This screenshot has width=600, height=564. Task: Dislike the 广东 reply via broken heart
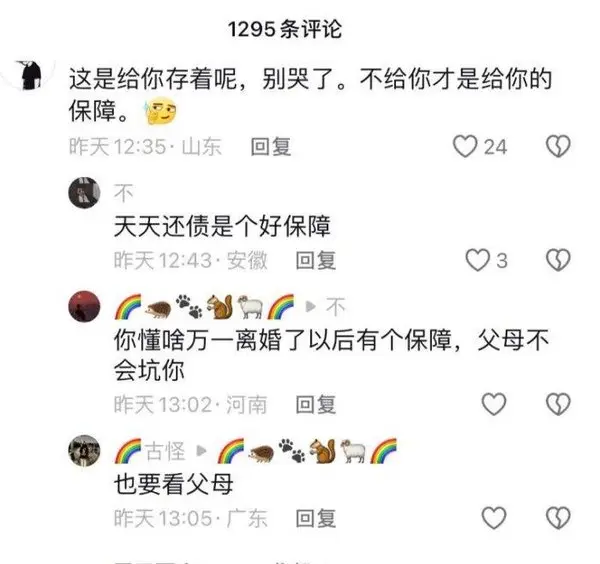558,518
